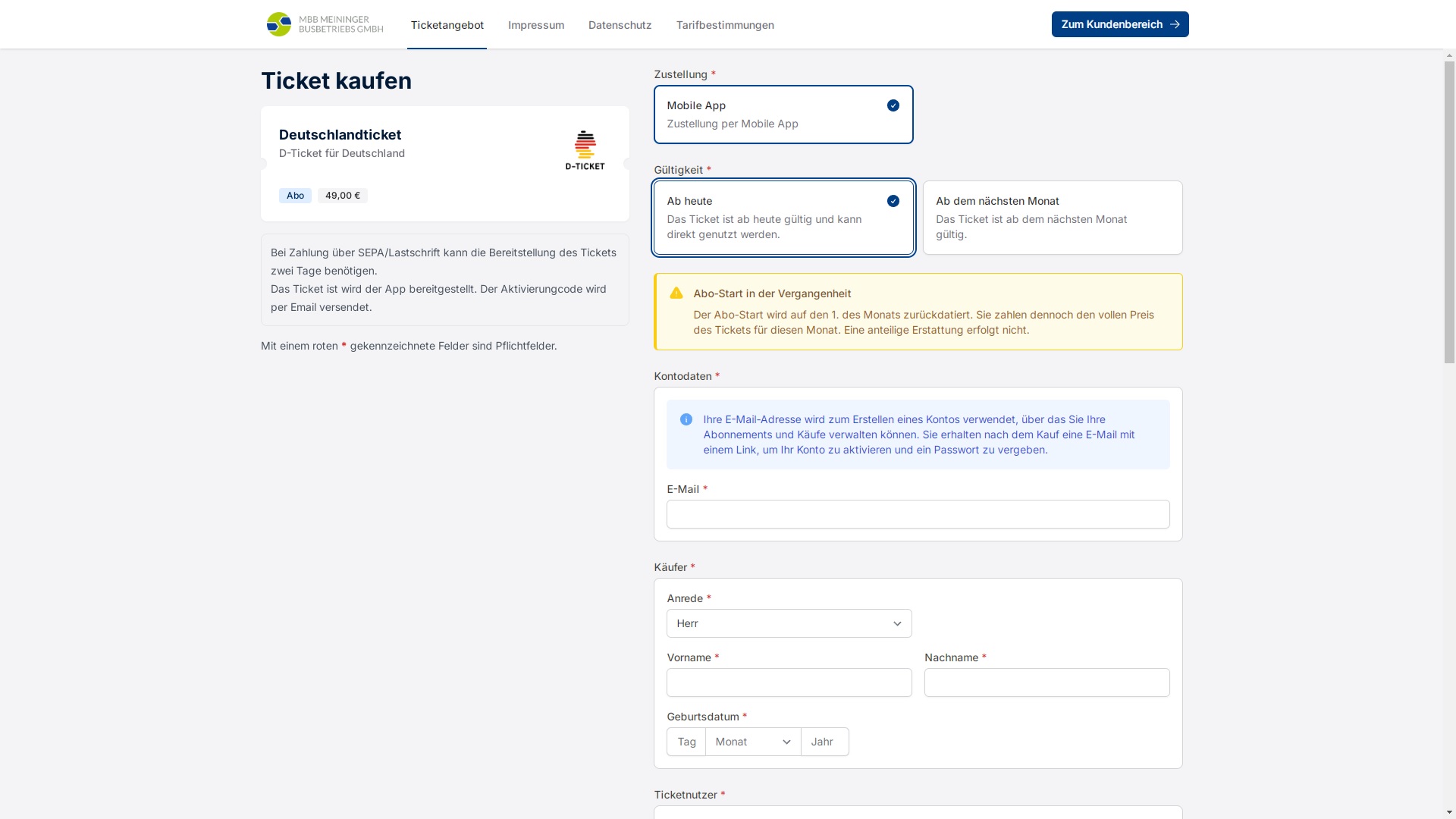
Task: Click the Kontodaten label
Action: click(x=682, y=376)
